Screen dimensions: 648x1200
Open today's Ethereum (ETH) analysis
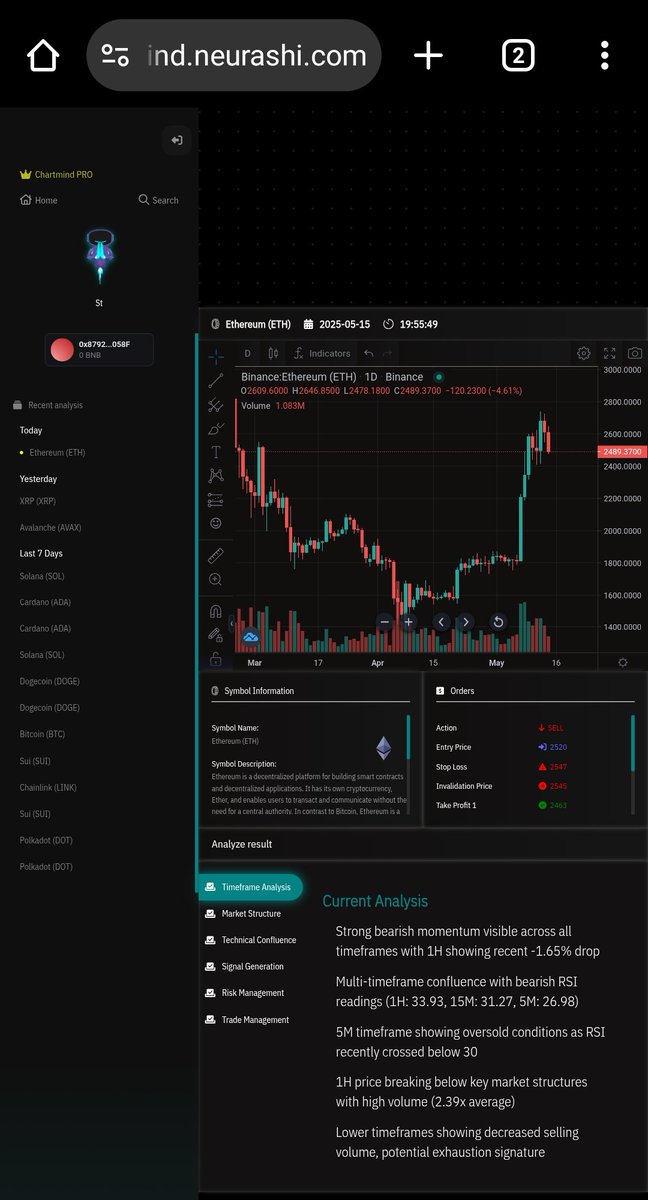(57, 453)
